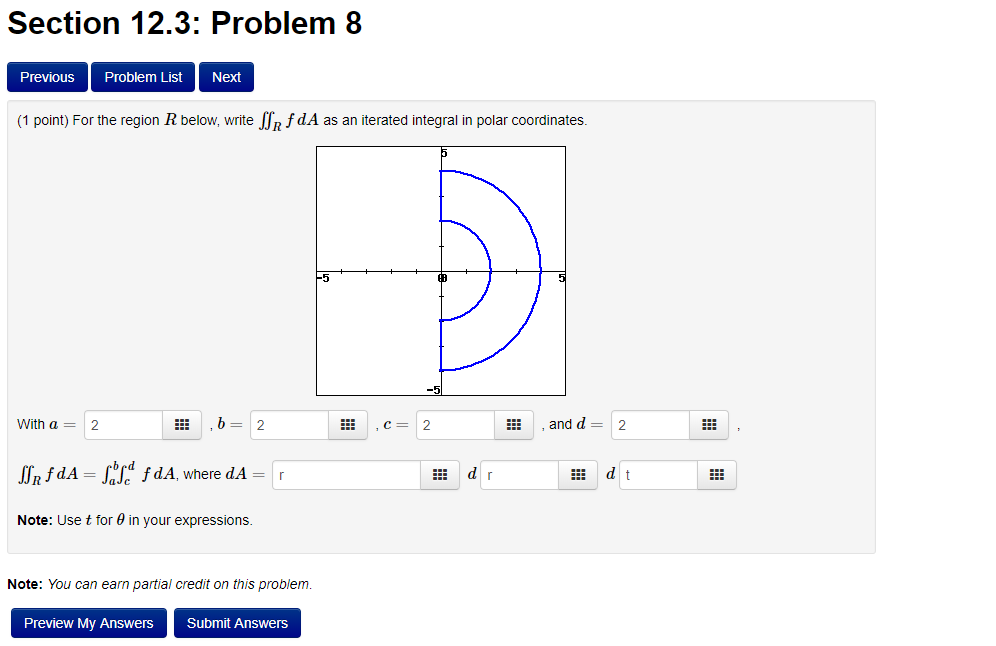The image size is (996, 646).
Task: Click the Previous button
Action: tap(47, 76)
